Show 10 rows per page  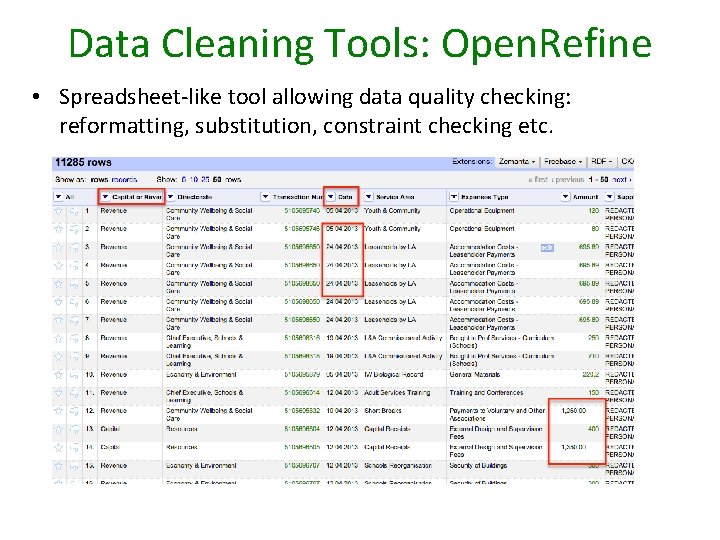tap(194, 180)
